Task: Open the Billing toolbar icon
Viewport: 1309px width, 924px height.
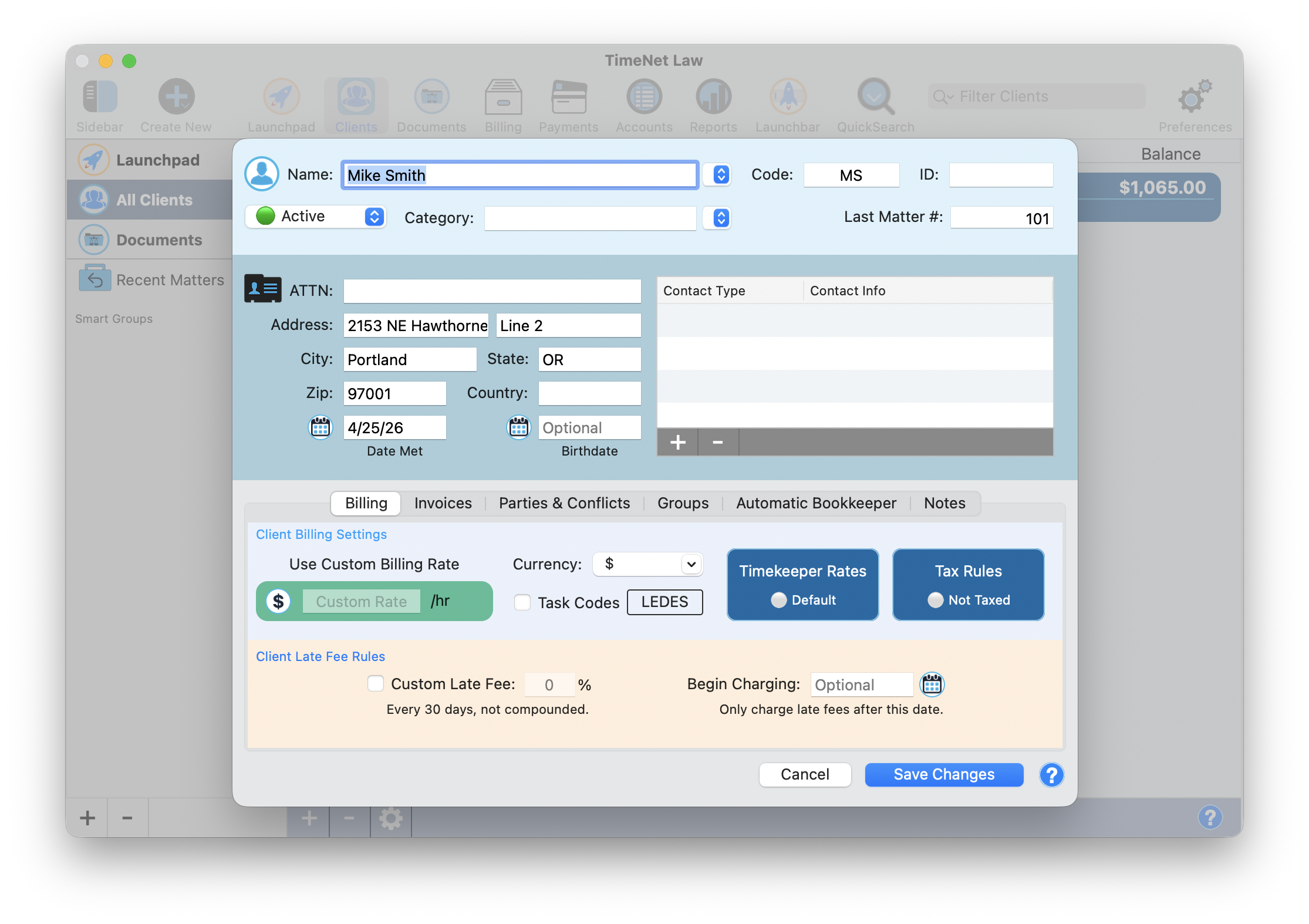Action: click(x=503, y=97)
